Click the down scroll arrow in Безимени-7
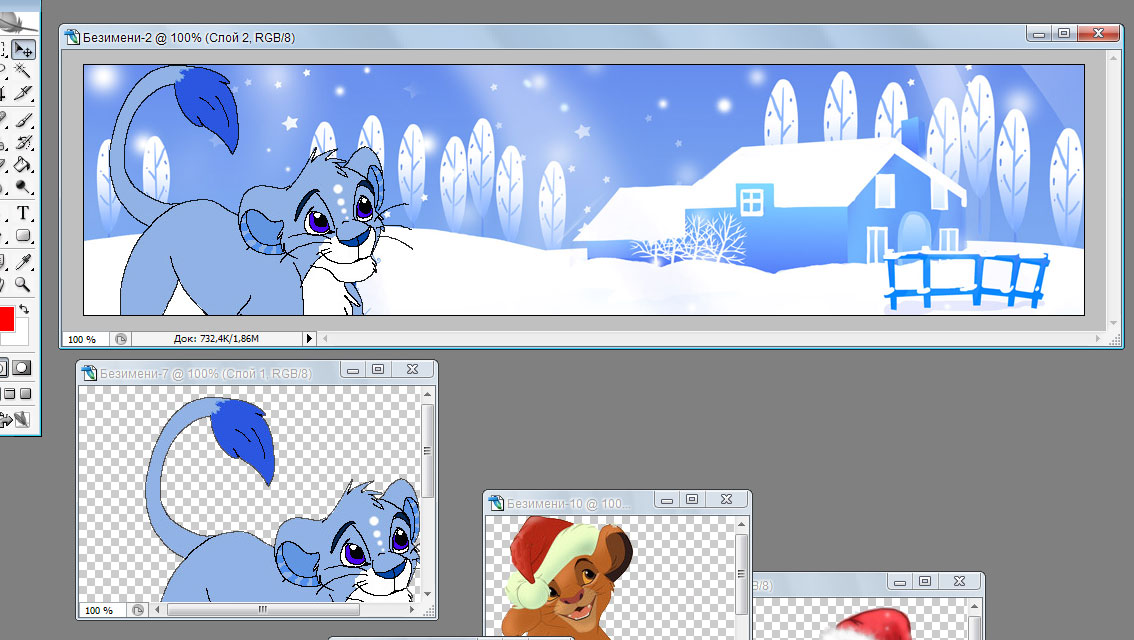Viewport: 1134px width, 640px height. 427,594
